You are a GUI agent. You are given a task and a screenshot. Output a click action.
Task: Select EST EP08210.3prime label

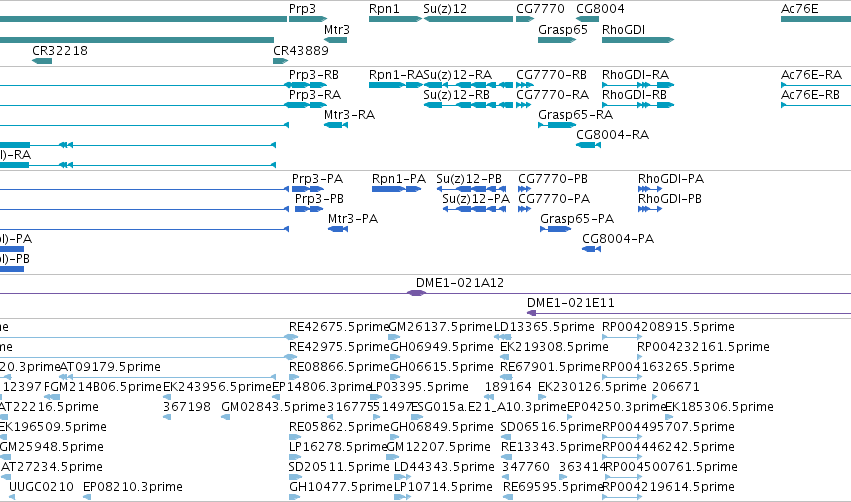coord(133,487)
